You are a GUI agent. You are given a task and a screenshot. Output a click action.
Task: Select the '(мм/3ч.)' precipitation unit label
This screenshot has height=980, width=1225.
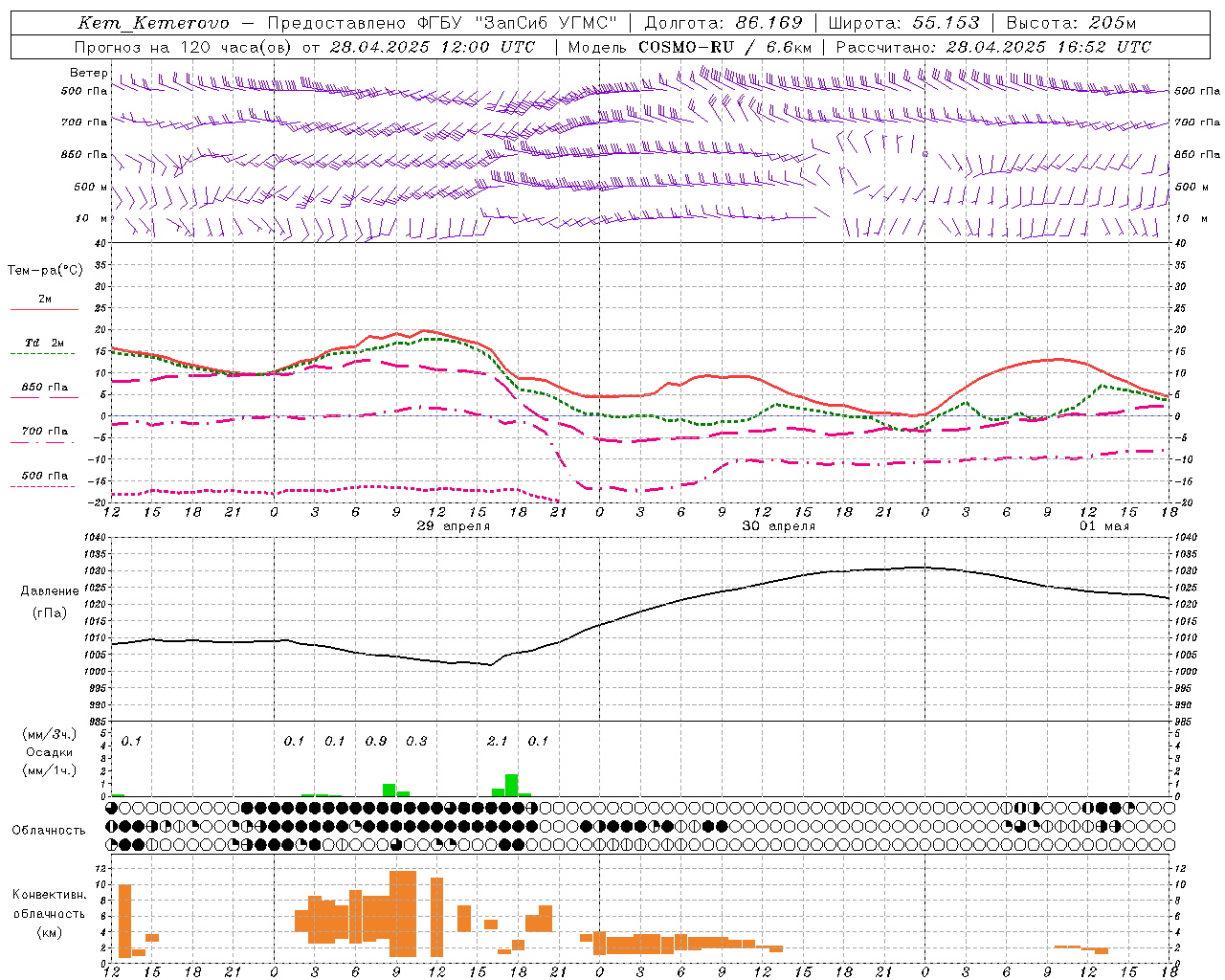(50, 734)
